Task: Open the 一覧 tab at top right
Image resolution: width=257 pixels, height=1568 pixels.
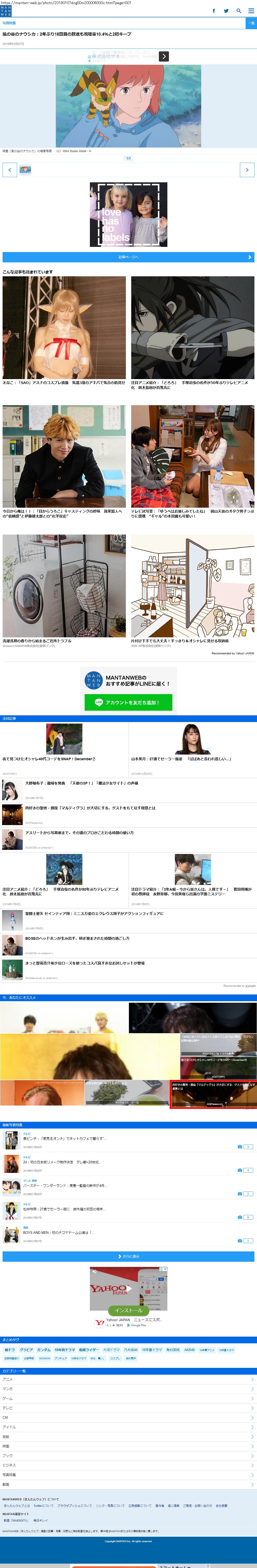Action: click(251, 23)
